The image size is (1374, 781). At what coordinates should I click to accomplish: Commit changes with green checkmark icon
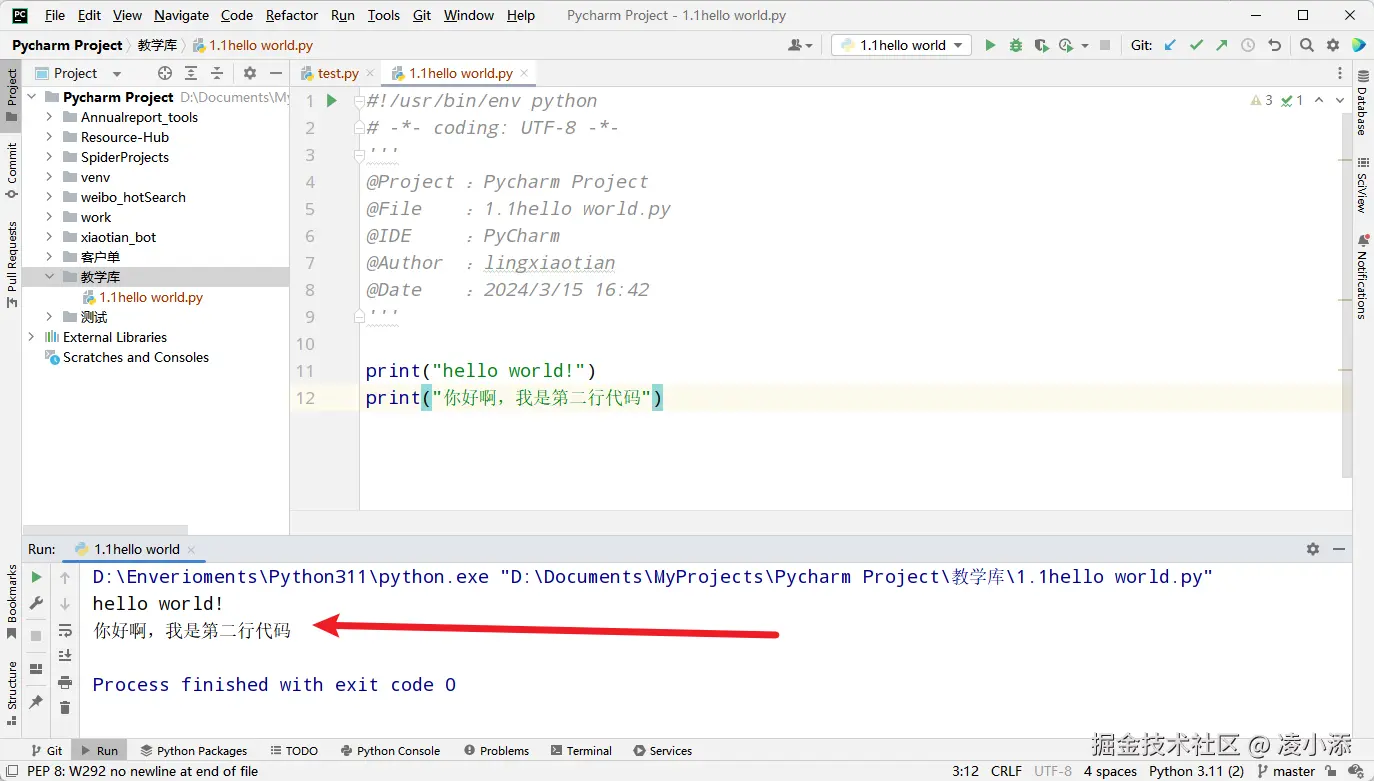coord(1196,45)
